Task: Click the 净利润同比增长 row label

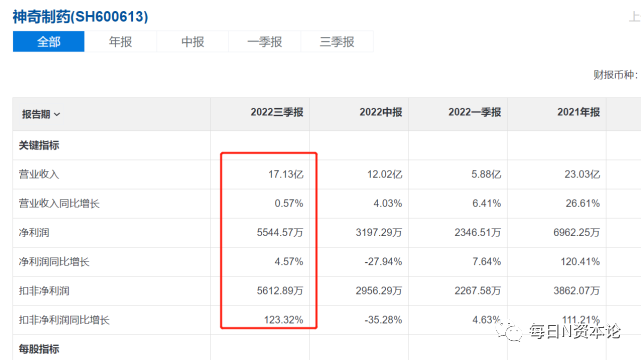Action: coord(54,262)
